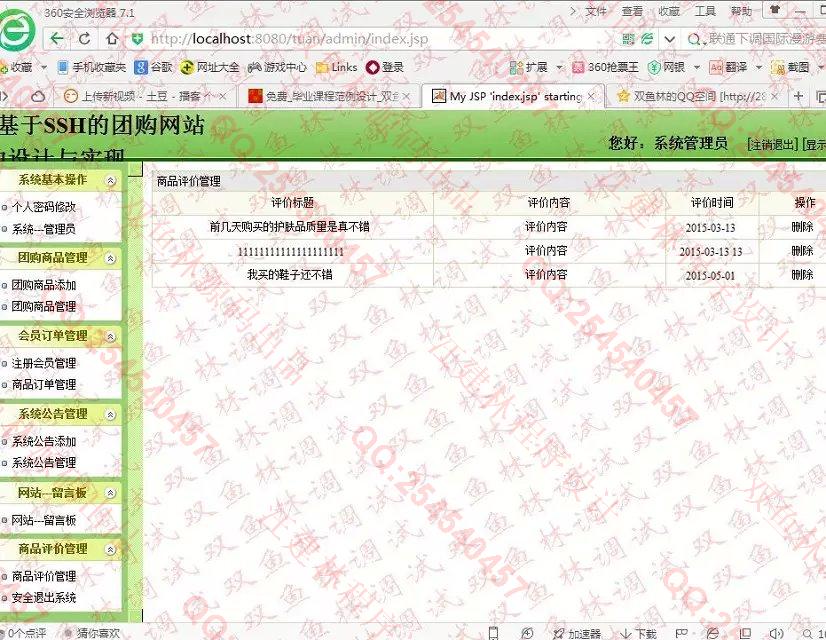The height and width of the screenshot is (640, 826).
Task: Collapse the 系统基本操作 panel
Action: (x=111, y=181)
